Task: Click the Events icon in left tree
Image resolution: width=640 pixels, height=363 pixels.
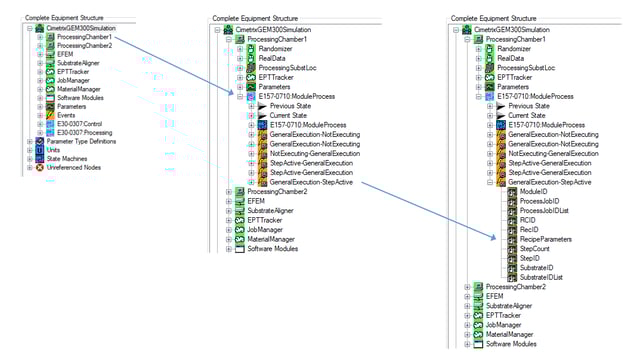Action: click(x=50, y=115)
